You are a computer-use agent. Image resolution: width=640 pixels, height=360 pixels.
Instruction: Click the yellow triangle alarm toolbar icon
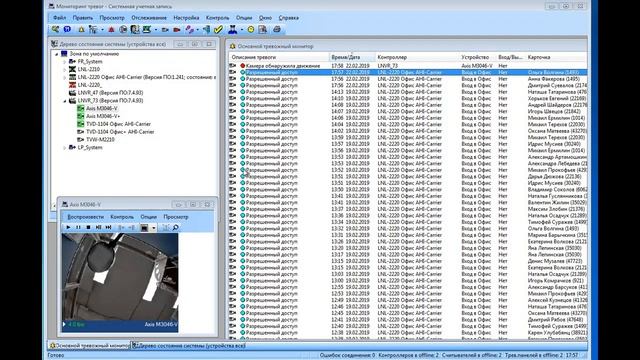coord(81,29)
